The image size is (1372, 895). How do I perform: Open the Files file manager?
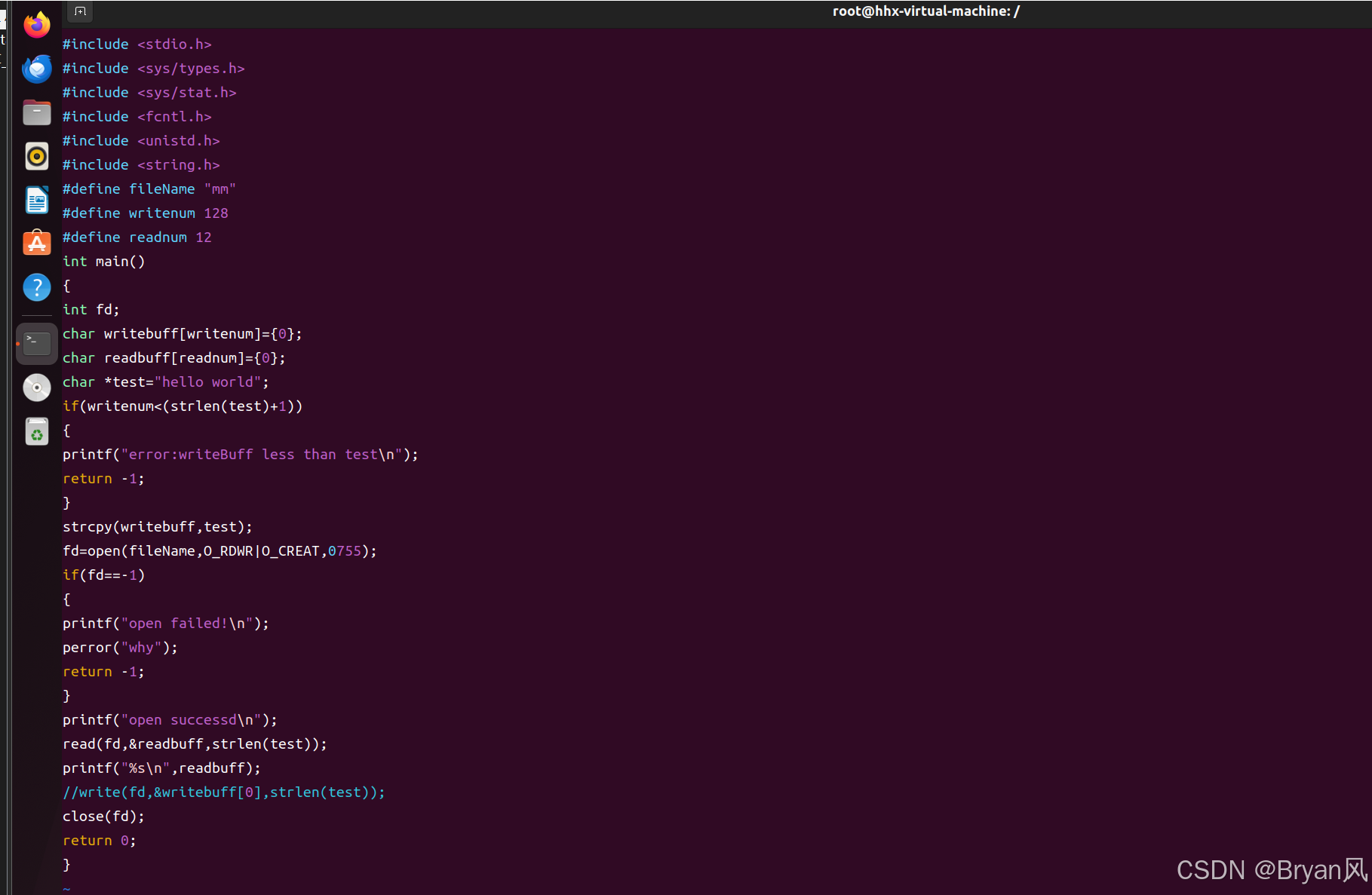[36, 112]
